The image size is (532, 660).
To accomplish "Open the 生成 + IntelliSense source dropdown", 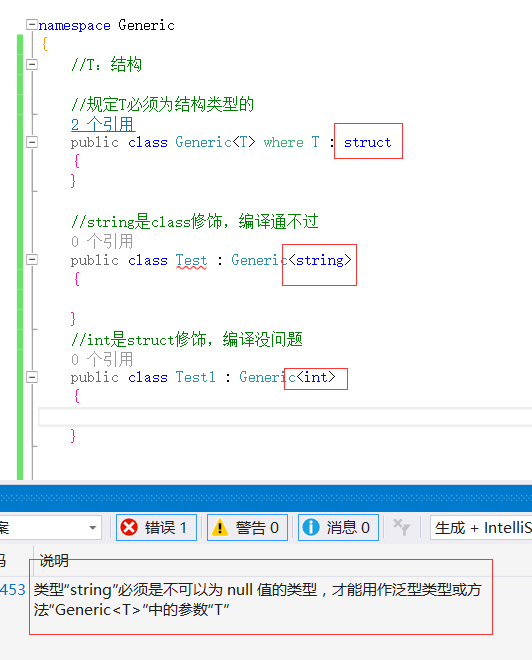I will click(x=481, y=527).
